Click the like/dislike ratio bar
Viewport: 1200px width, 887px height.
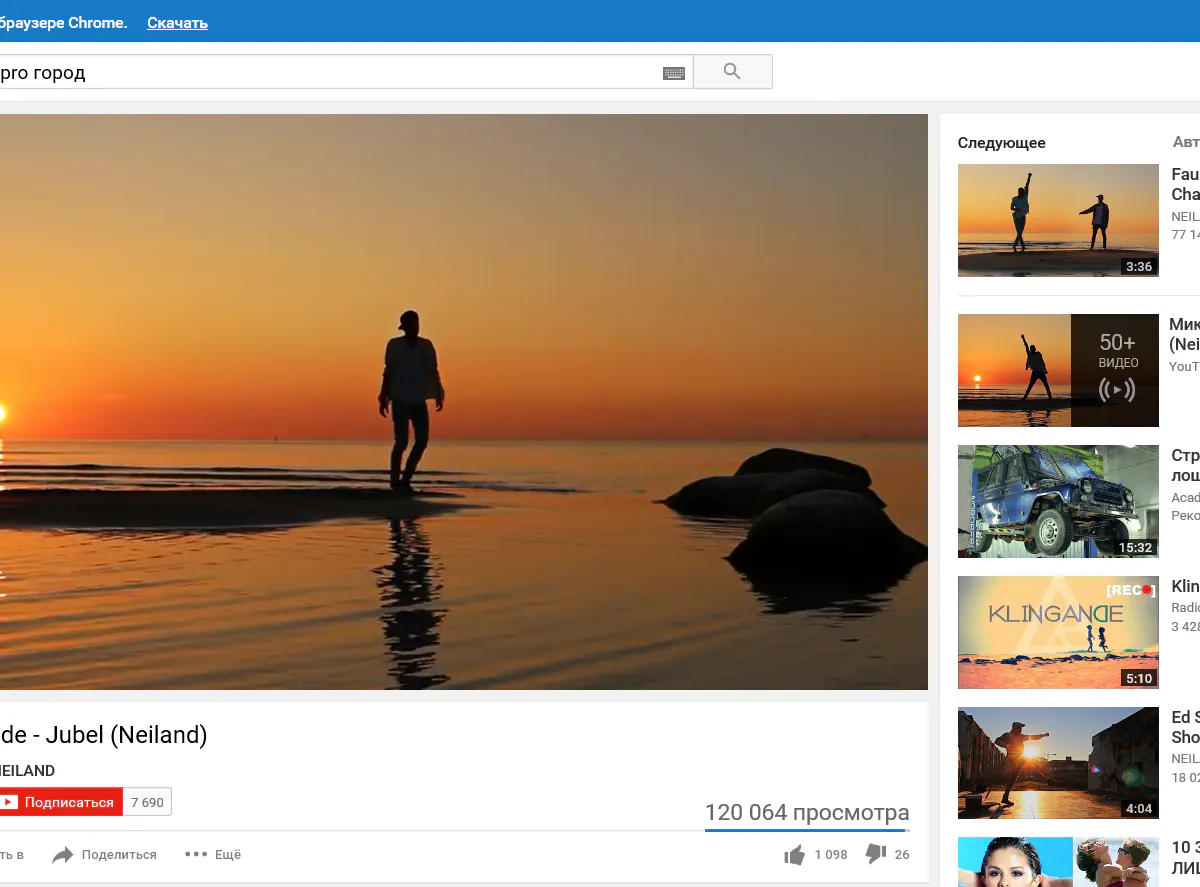pyautogui.click(x=806, y=830)
